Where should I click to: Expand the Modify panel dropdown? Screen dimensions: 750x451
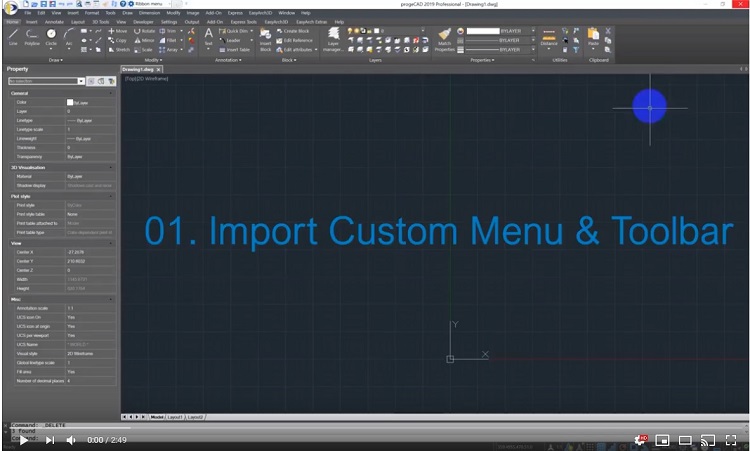[x=153, y=60]
